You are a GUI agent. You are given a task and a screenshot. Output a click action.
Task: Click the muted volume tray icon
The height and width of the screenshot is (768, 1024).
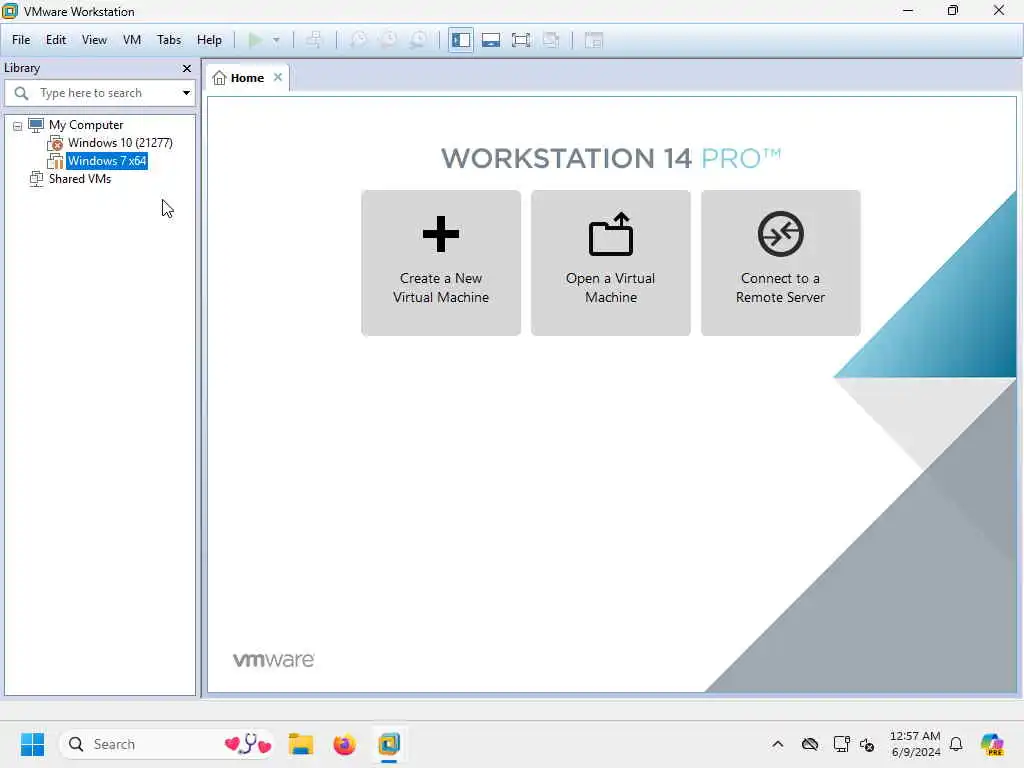click(x=867, y=744)
